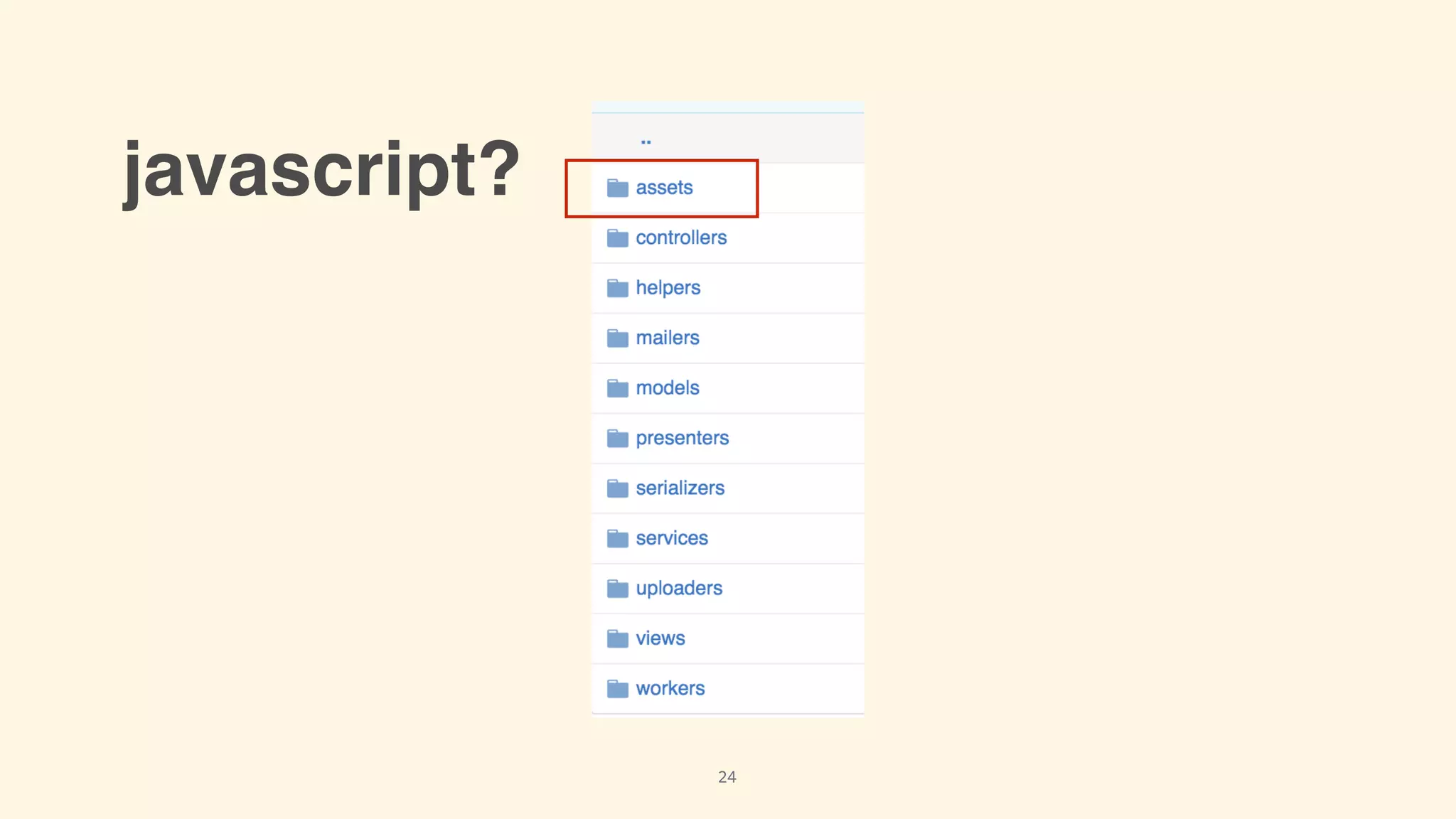
Task: Click the folder icon next to models
Action: [x=617, y=389]
